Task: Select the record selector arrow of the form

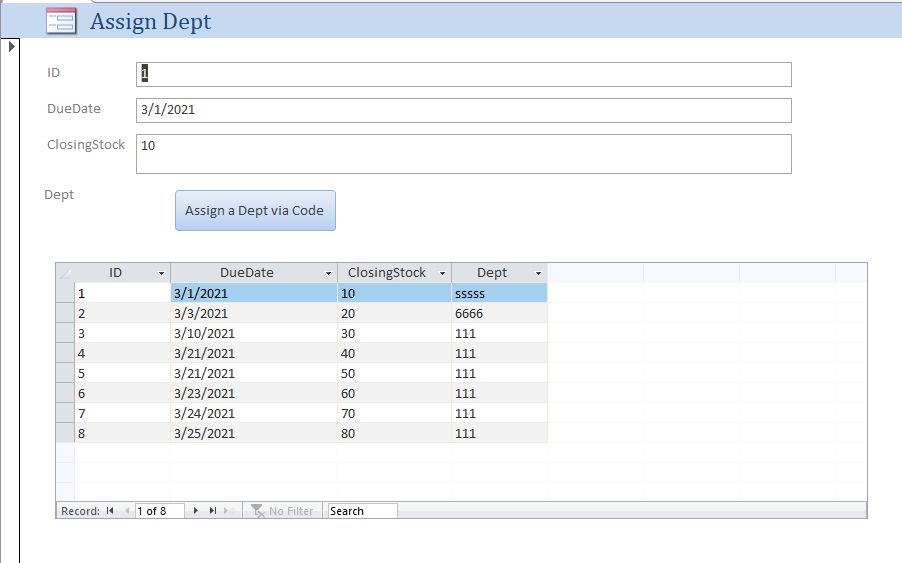Action: click(x=11, y=47)
